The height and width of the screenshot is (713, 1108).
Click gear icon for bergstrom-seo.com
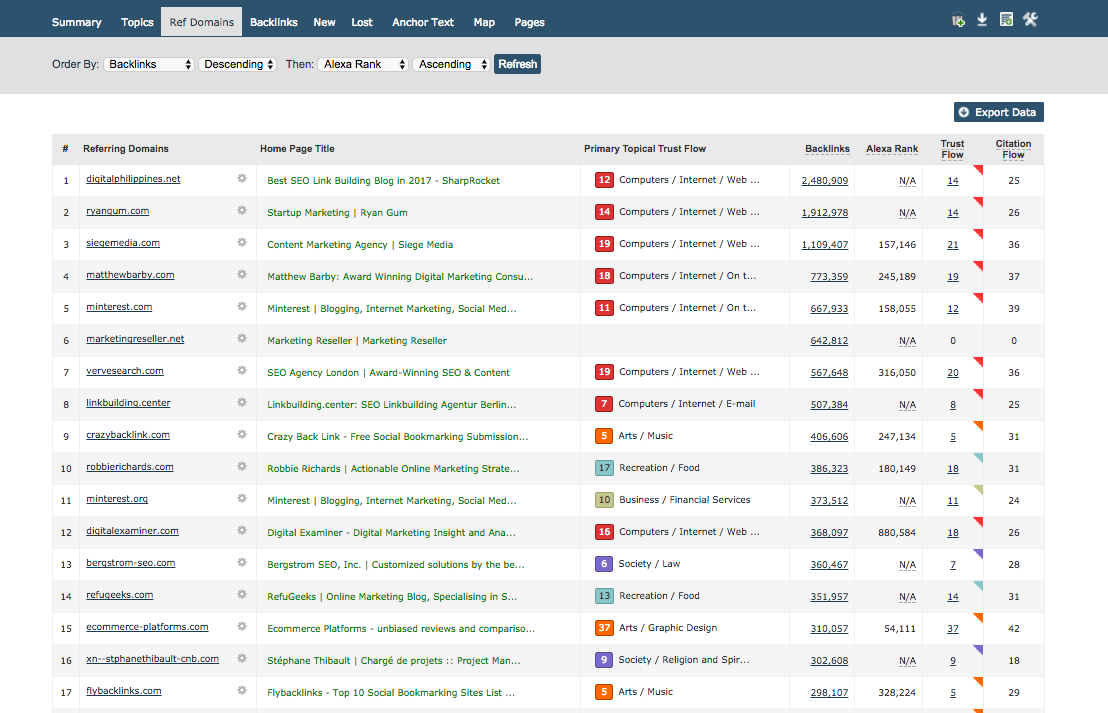[x=242, y=562]
